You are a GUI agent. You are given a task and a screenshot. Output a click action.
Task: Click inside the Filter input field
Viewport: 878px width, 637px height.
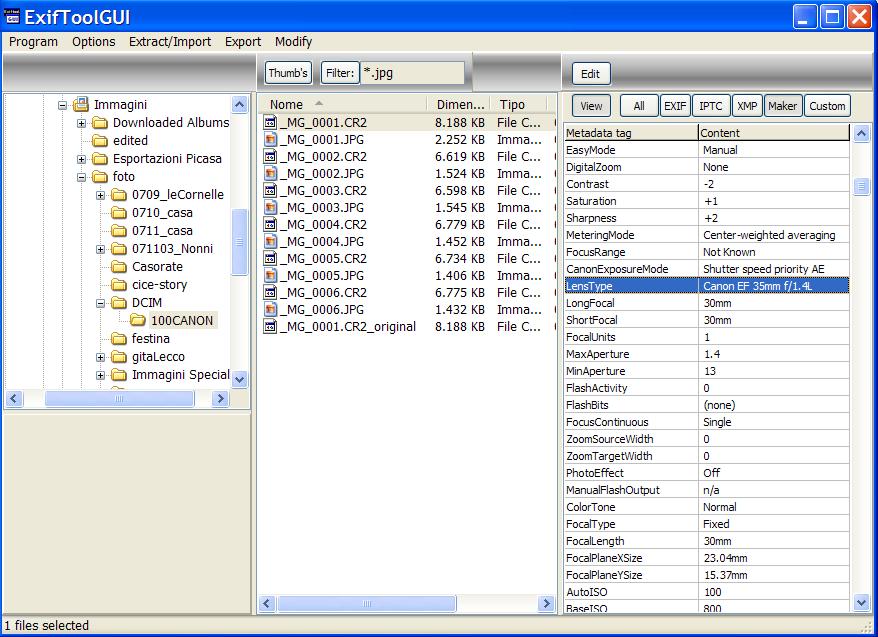pos(410,72)
